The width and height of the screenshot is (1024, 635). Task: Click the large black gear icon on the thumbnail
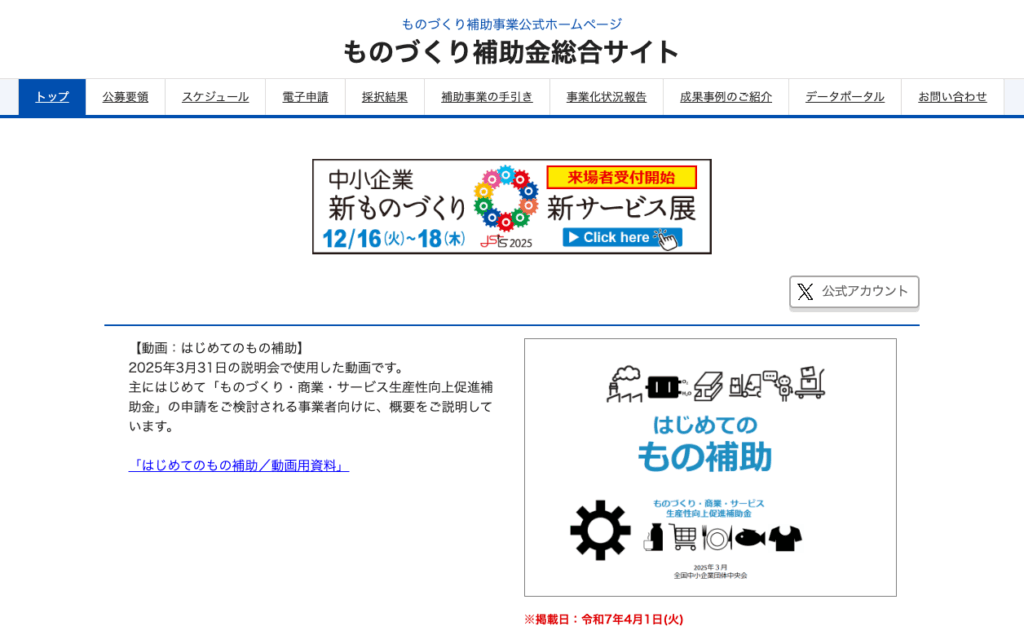pyautogui.click(x=601, y=533)
